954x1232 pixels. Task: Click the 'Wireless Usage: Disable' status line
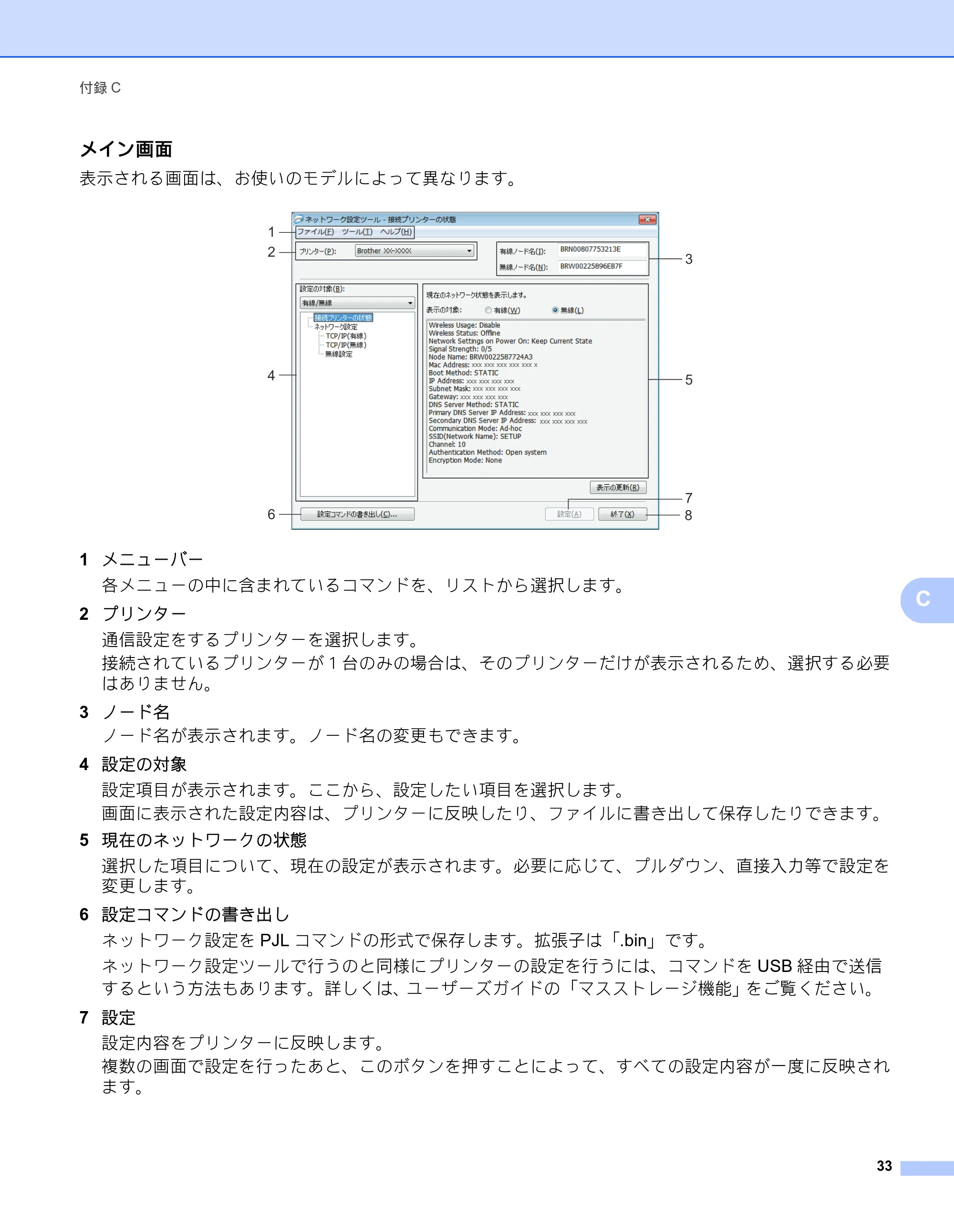(464, 325)
